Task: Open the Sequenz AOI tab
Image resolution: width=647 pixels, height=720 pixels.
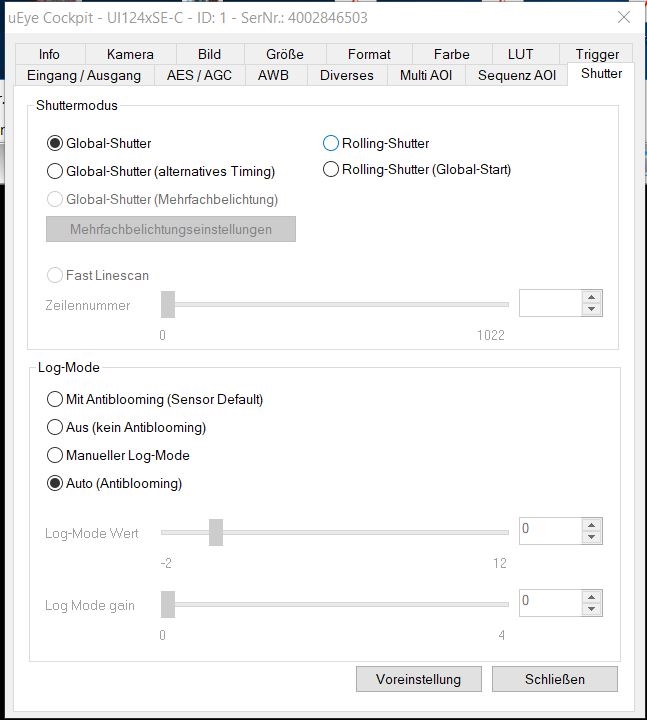Action: [x=516, y=75]
